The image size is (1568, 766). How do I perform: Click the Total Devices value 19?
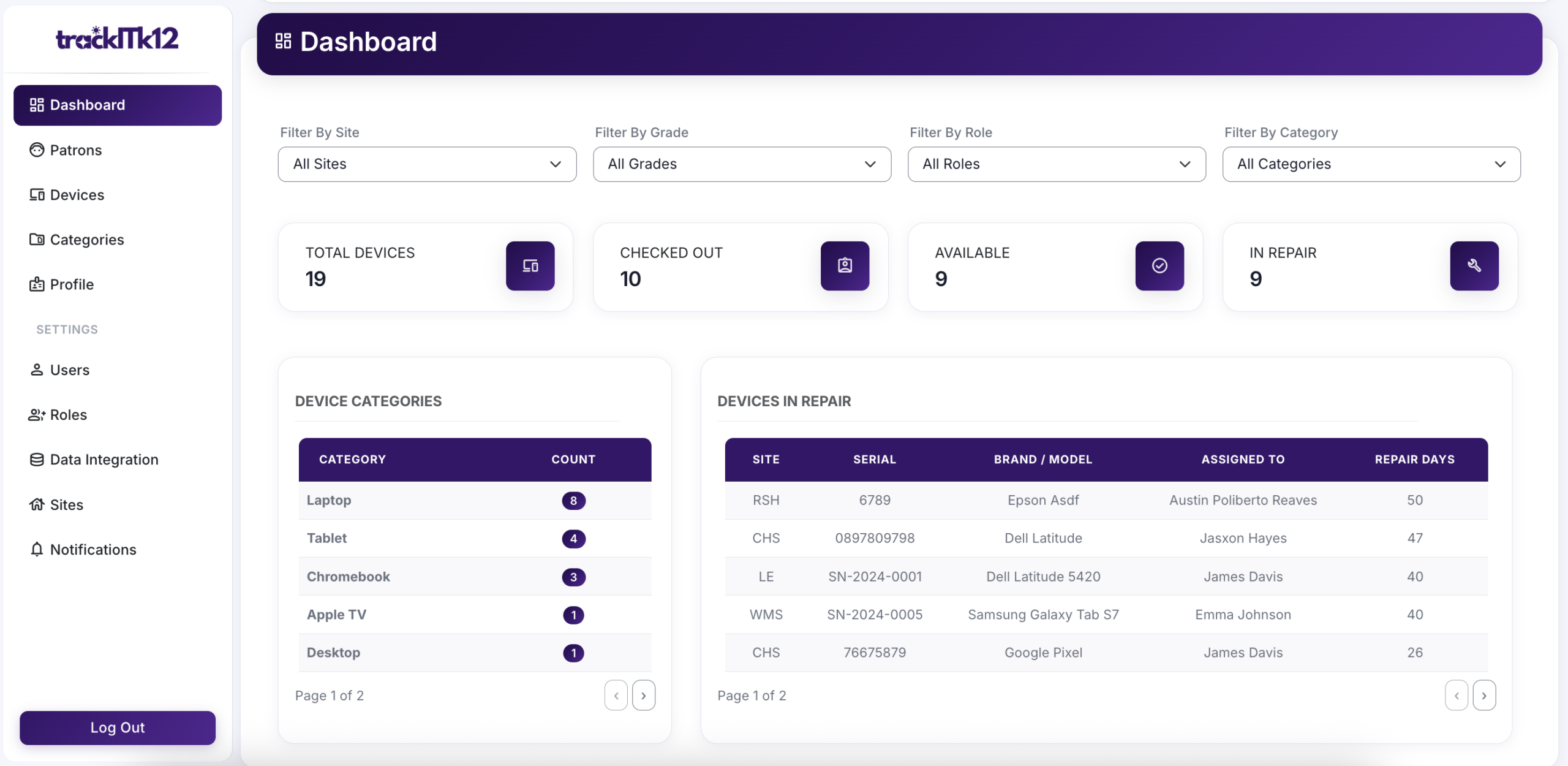click(315, 279)
